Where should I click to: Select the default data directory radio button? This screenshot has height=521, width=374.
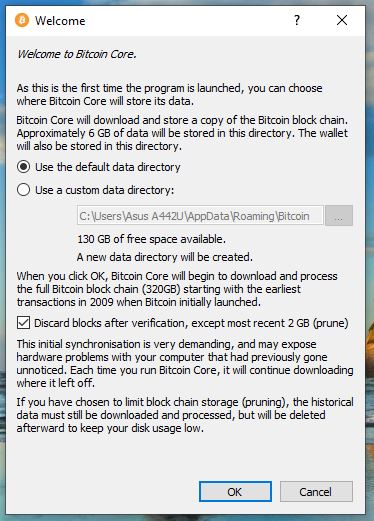click(24, 167)
